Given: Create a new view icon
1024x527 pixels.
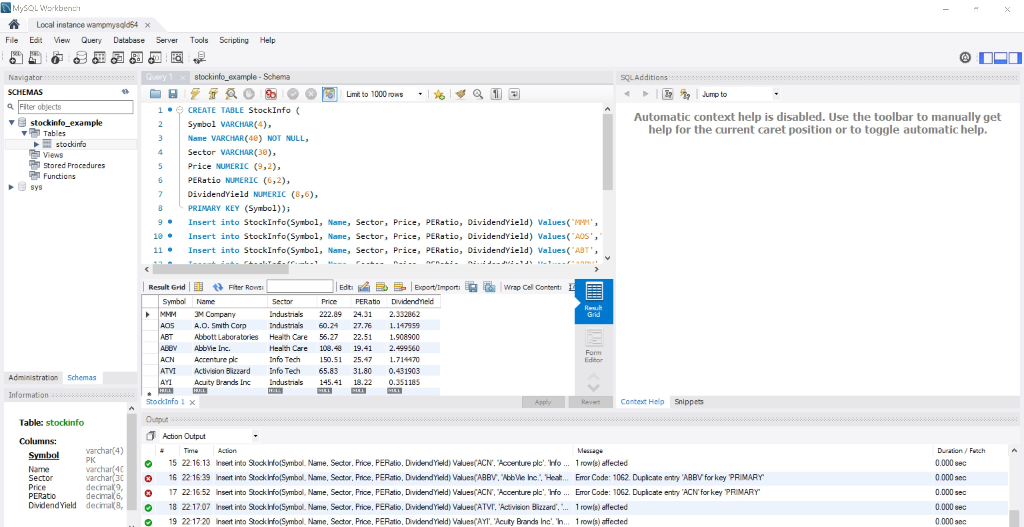Looking at the screenshot, I should [x=118, y=57].
